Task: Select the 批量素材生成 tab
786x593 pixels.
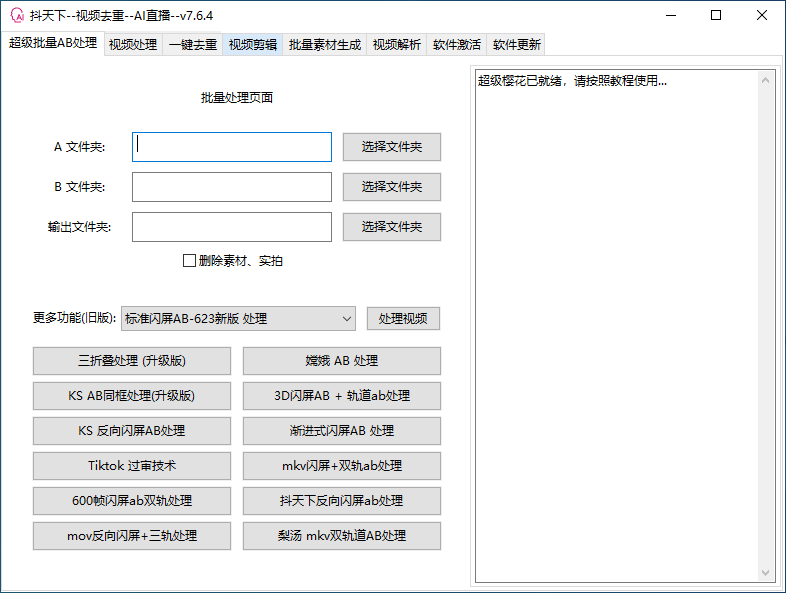Action: (325, 45)
